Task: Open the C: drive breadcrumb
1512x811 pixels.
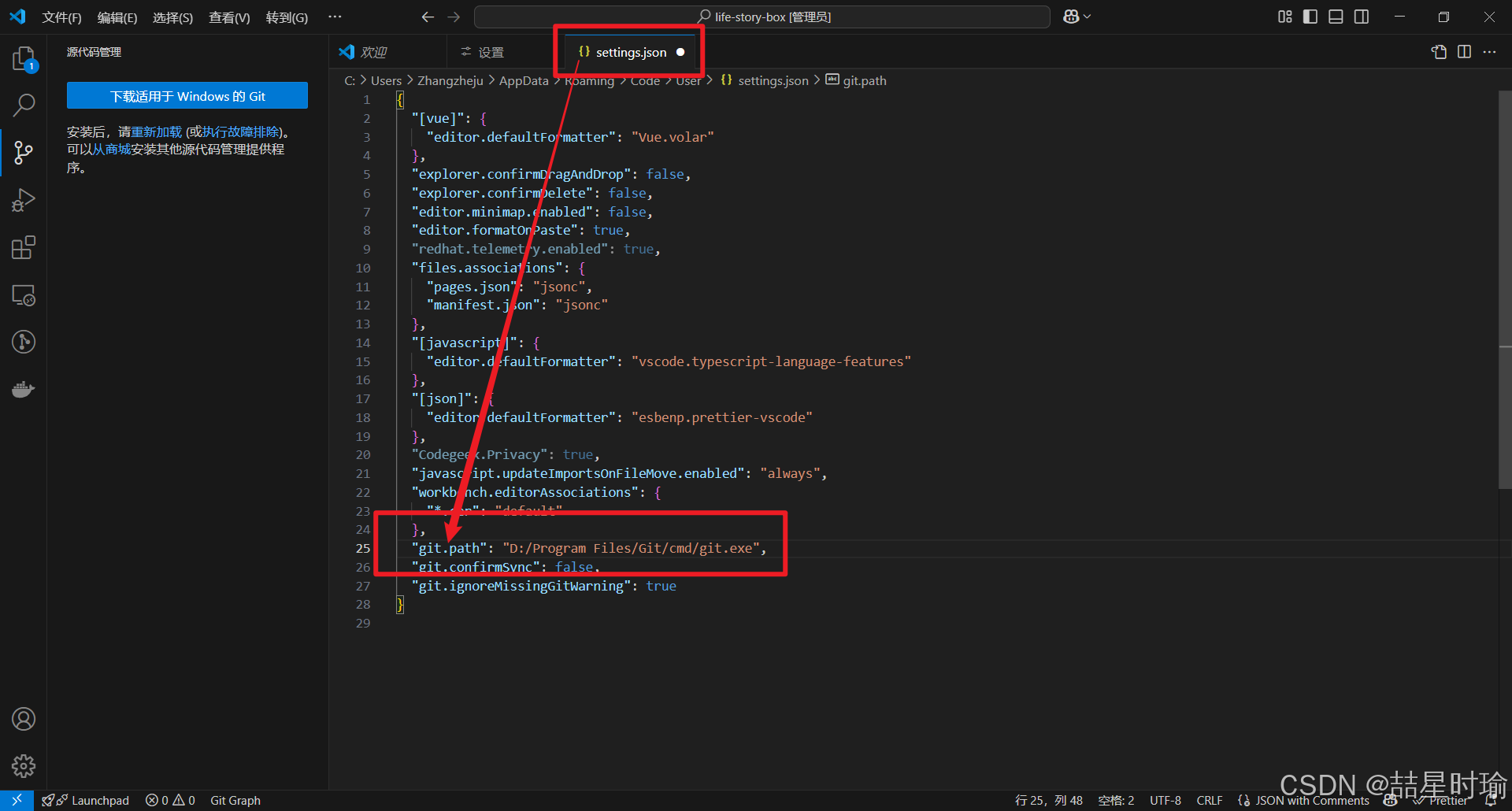Action: click(350, 80)
